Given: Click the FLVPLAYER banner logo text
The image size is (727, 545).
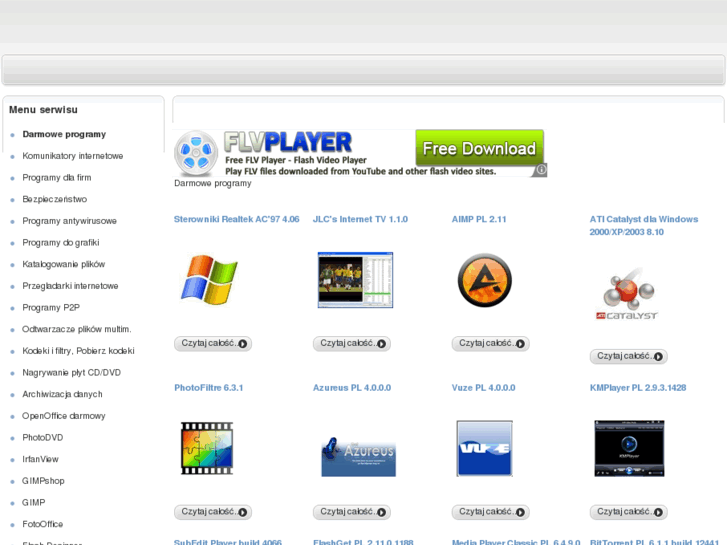Looking at the screenshot, I should pos(288,142).
